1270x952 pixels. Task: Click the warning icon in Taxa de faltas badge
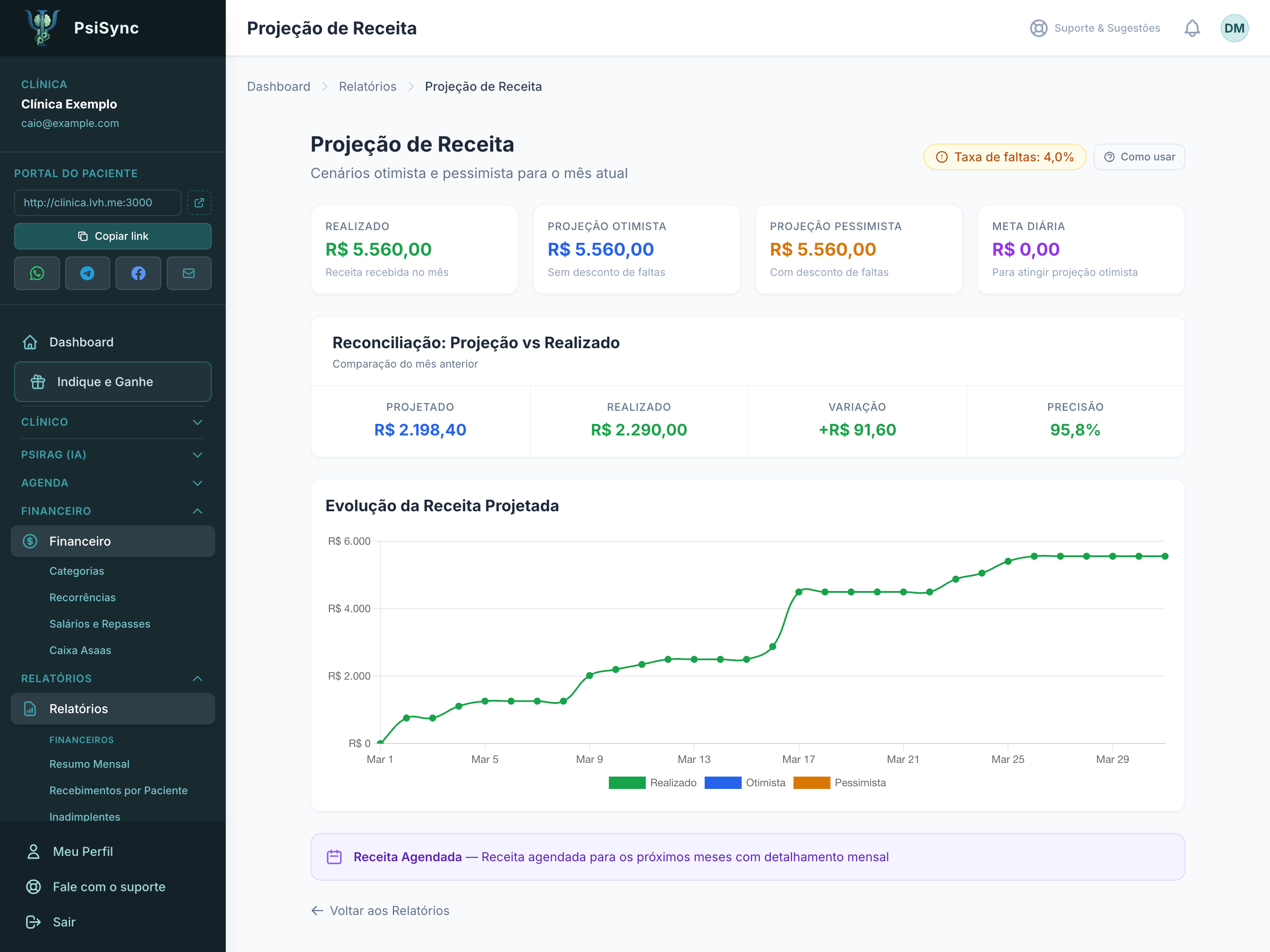[x=941, y=156]
